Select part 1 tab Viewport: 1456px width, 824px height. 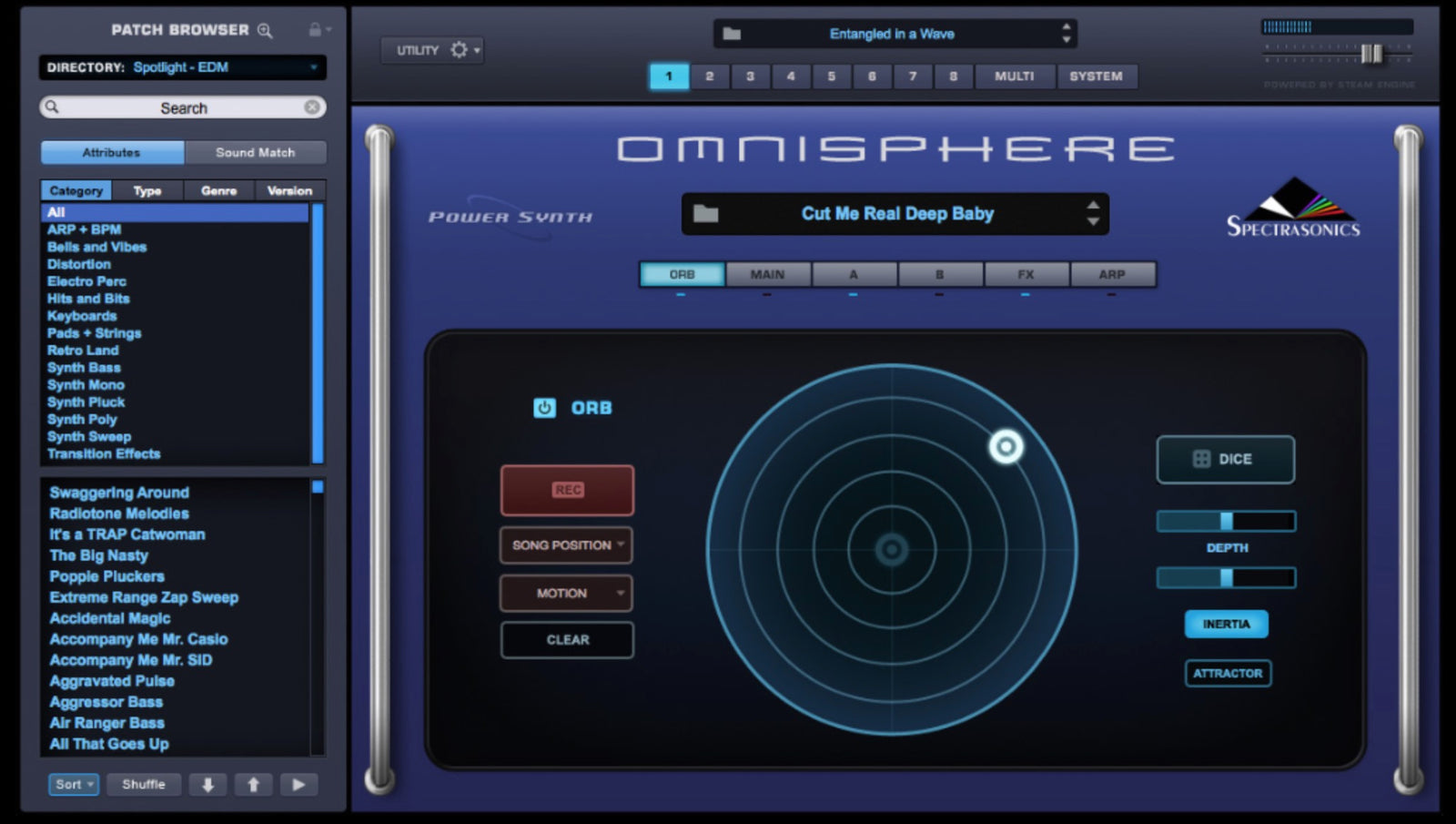pyautogui.click(x=669, y=76)
